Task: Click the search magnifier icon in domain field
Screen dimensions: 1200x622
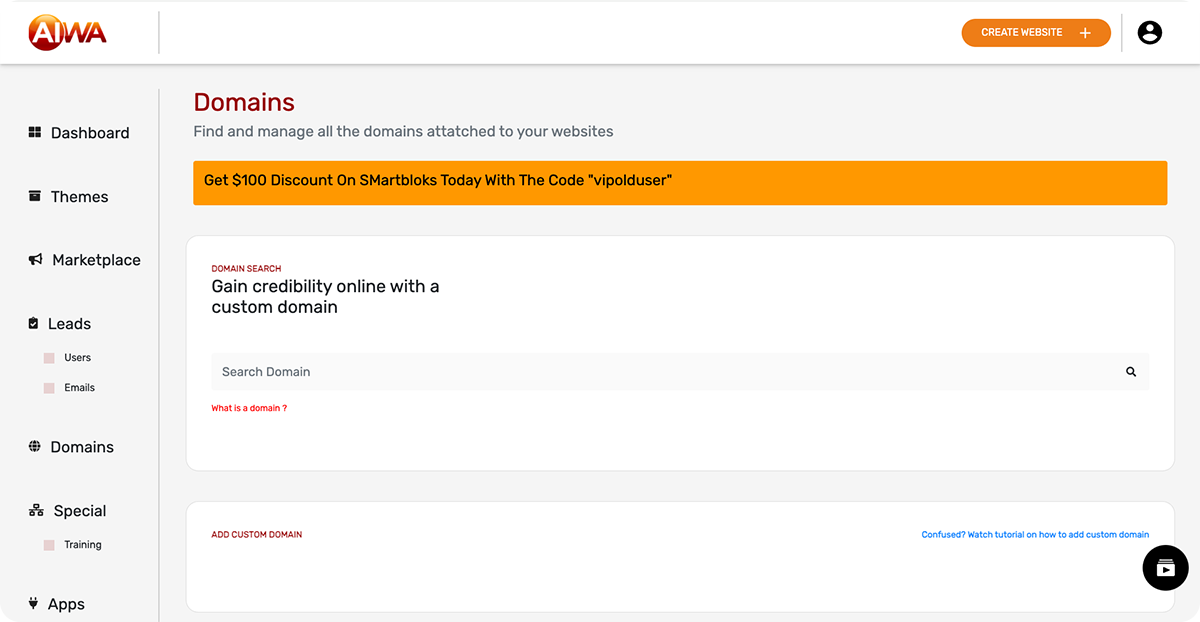Action: click(1131, 372)
